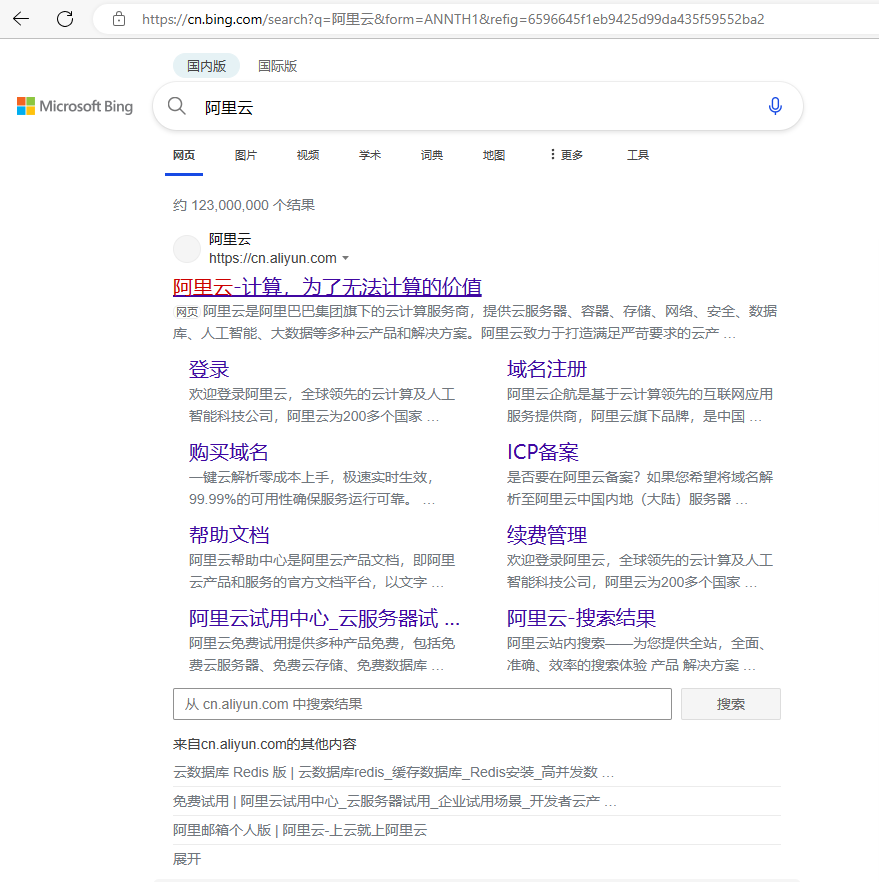
Task: Start voice search with the microphone icon
Action: [x=775, y=106]
